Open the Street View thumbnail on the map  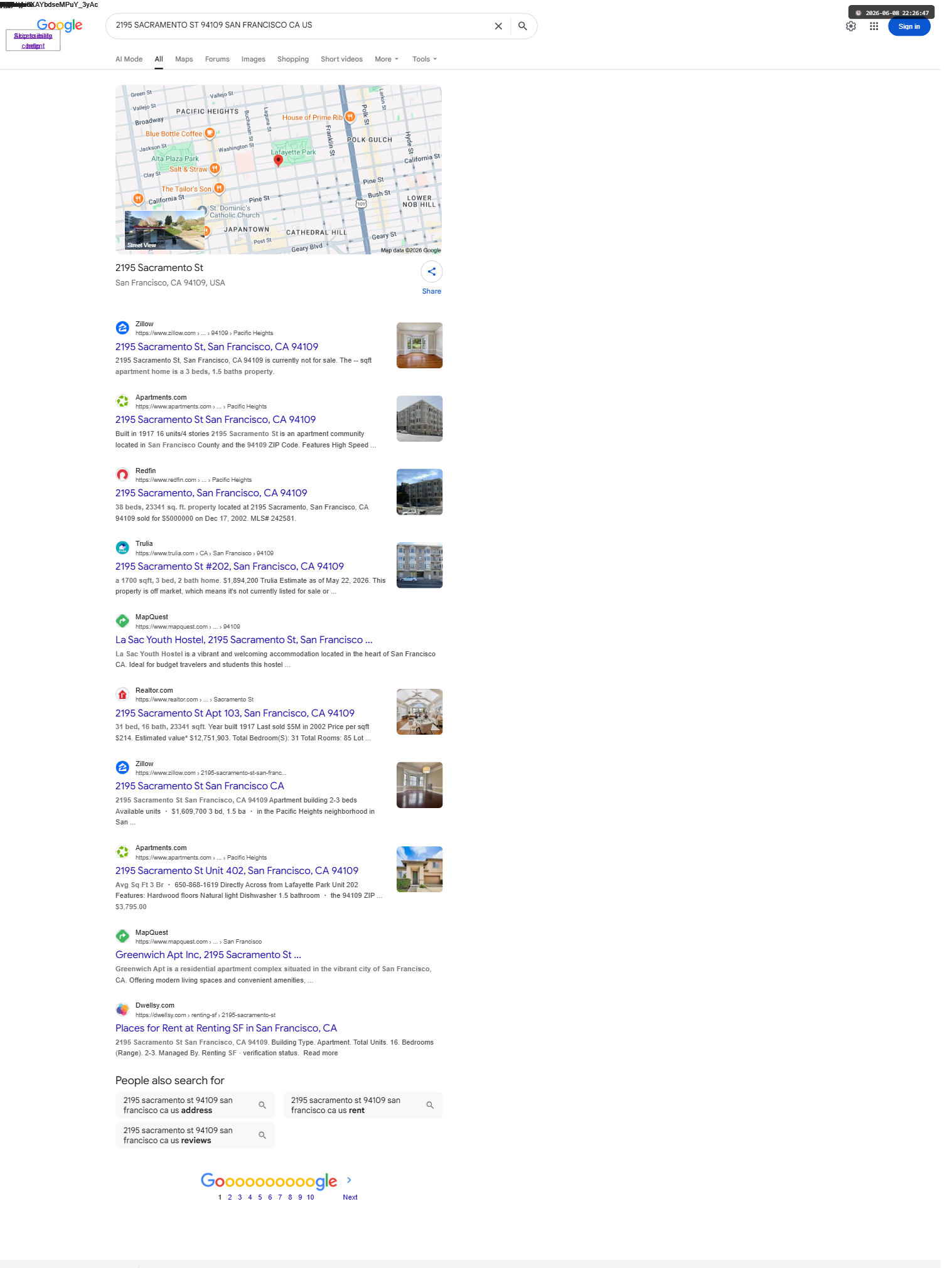tap(164, 230)
